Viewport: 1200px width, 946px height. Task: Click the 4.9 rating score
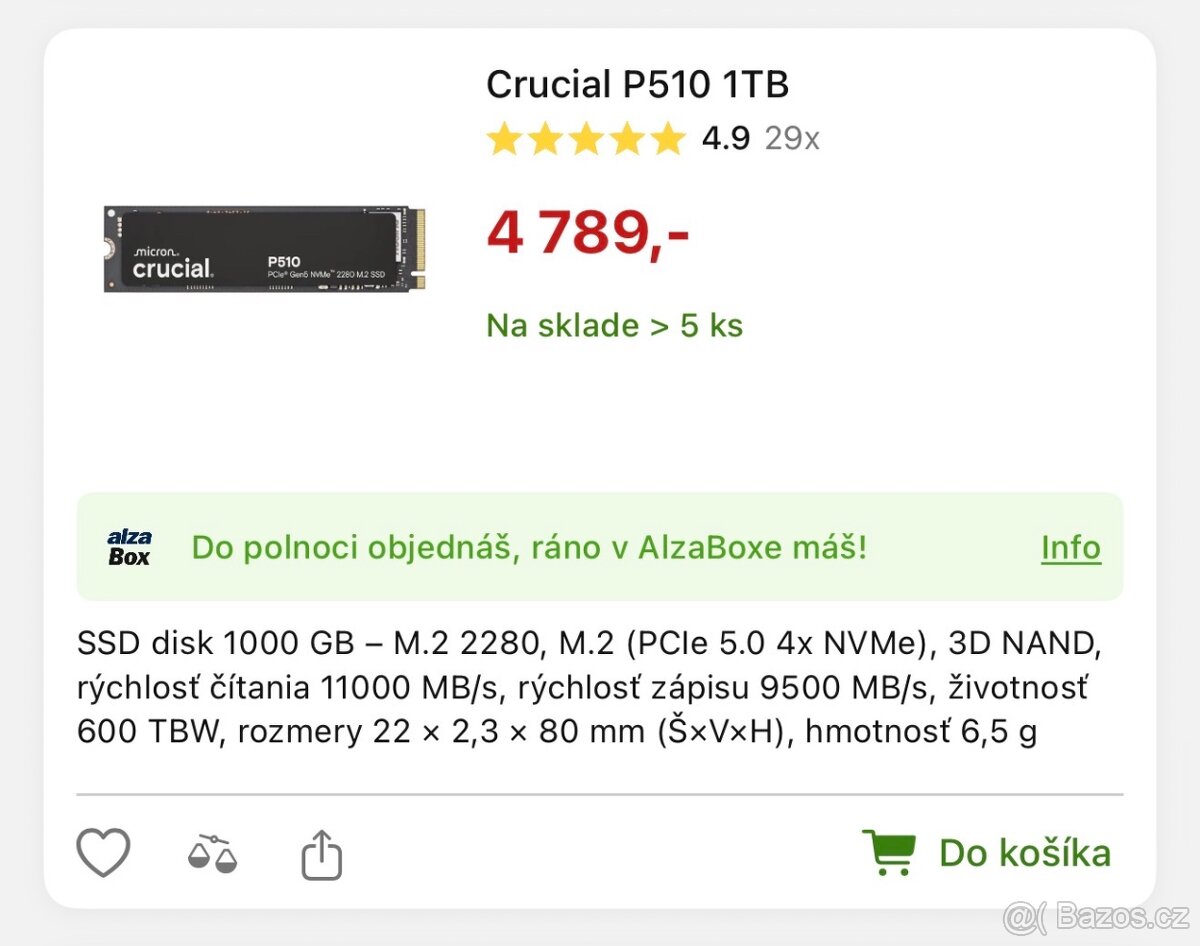725,139
